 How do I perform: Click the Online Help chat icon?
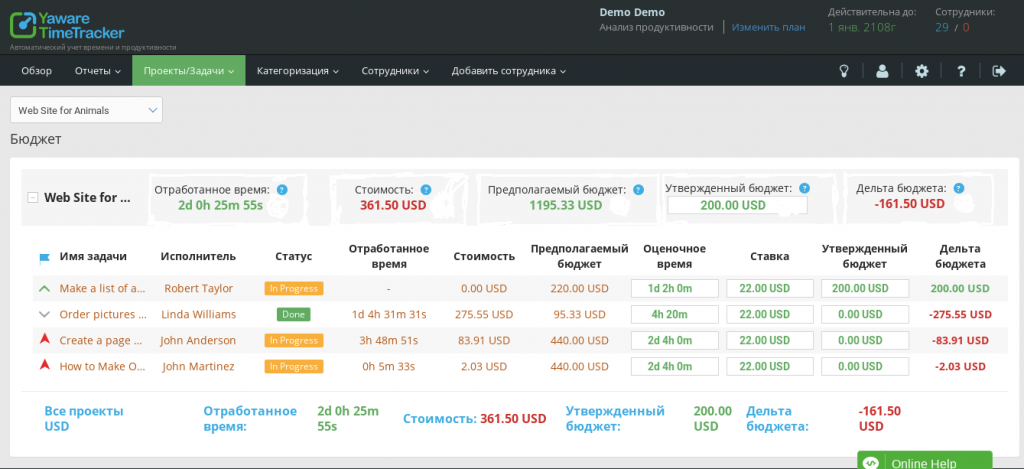click(x=871, y=462)
